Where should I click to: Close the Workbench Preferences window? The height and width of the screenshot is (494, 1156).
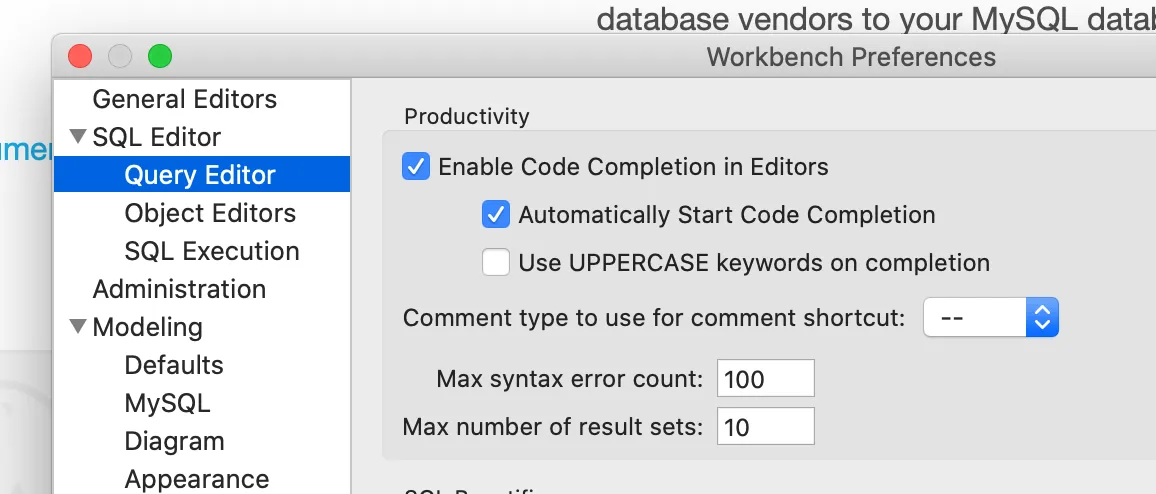[80, 56]
